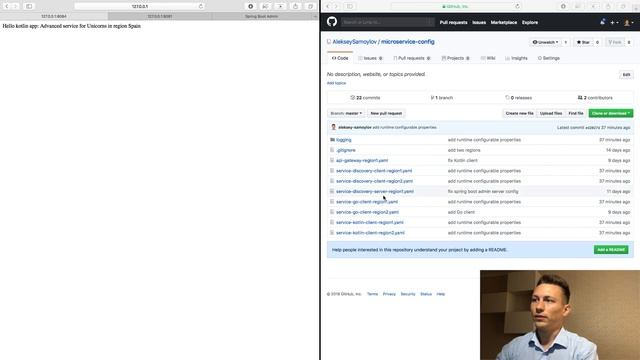
Task: Switch to the Settings tab
Action: pos(548,58)
